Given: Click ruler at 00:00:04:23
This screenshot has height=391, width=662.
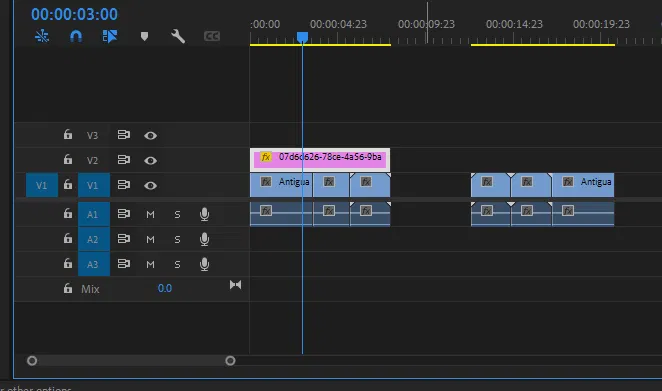Looking at the screenshot, I should click(x=338, y=24).
